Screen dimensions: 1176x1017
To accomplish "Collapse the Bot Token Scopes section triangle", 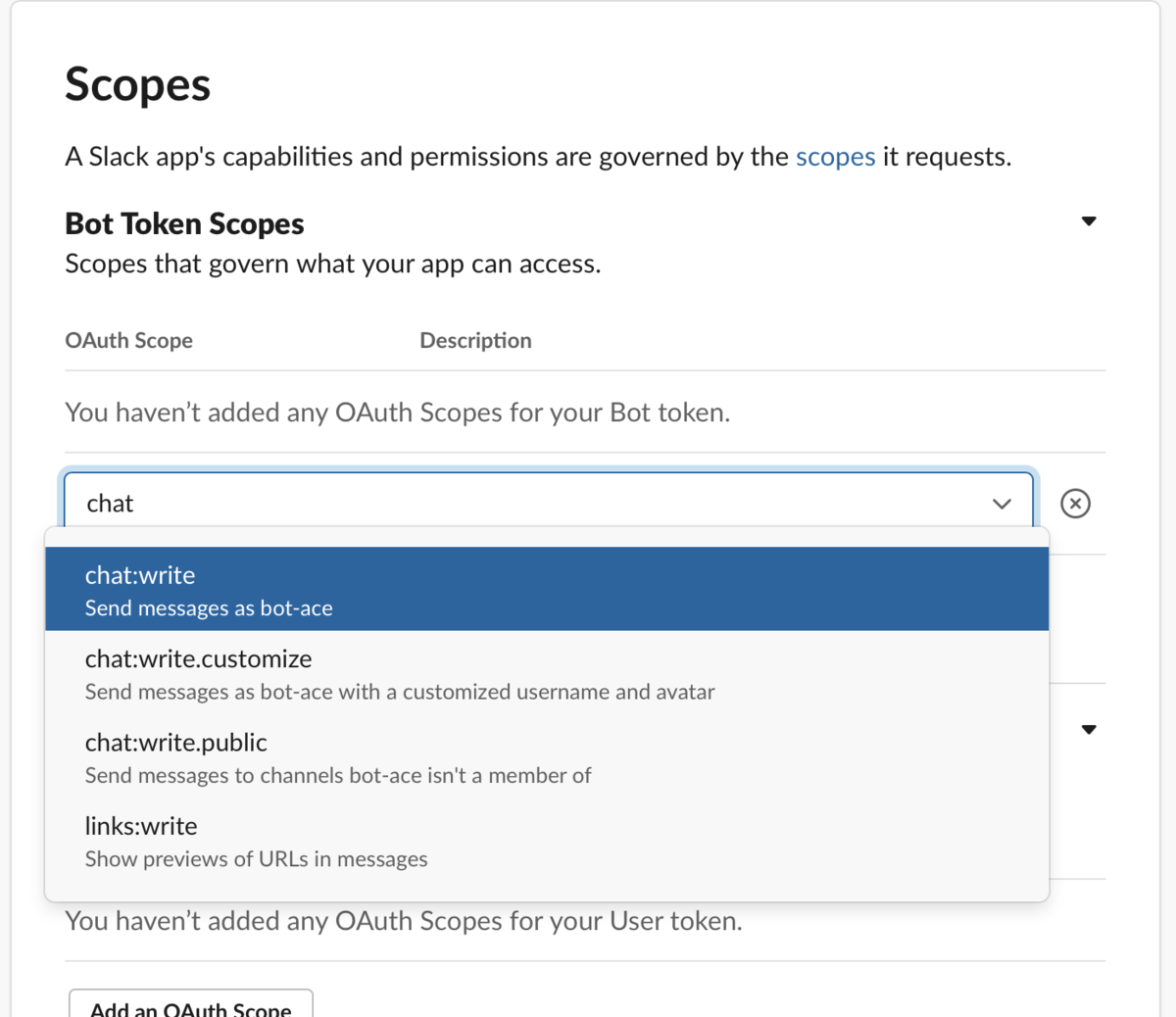I will tap(1089, 221).
